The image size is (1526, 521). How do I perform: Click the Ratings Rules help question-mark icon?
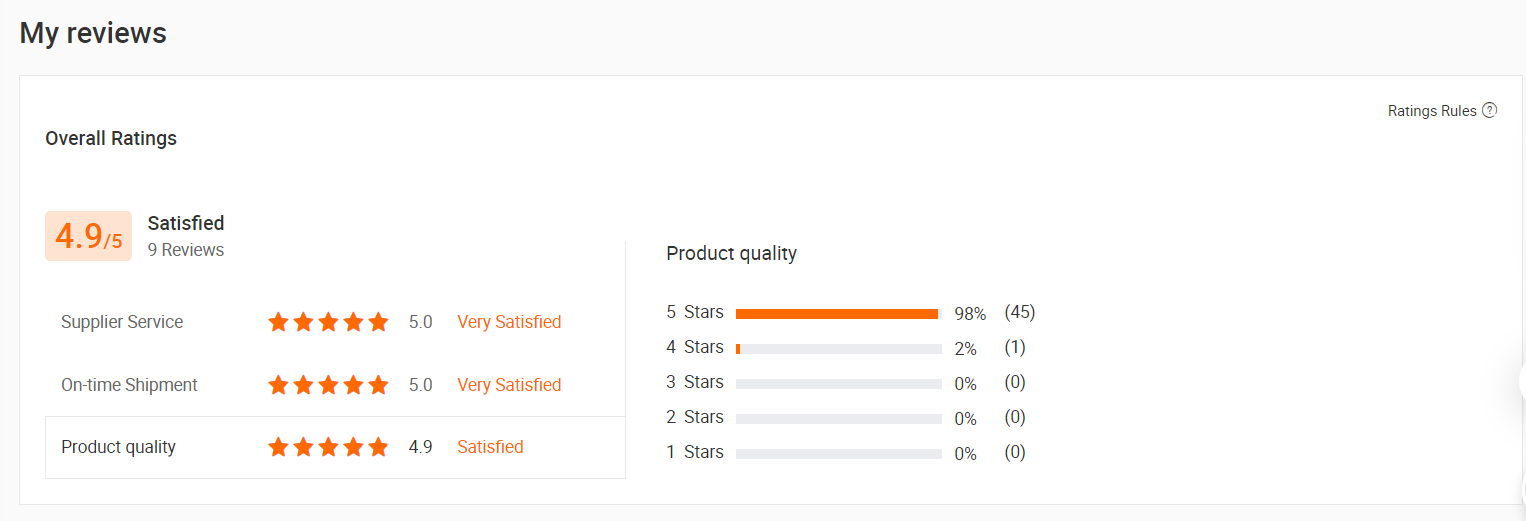pyautogui.click(x=1490, y=111)
